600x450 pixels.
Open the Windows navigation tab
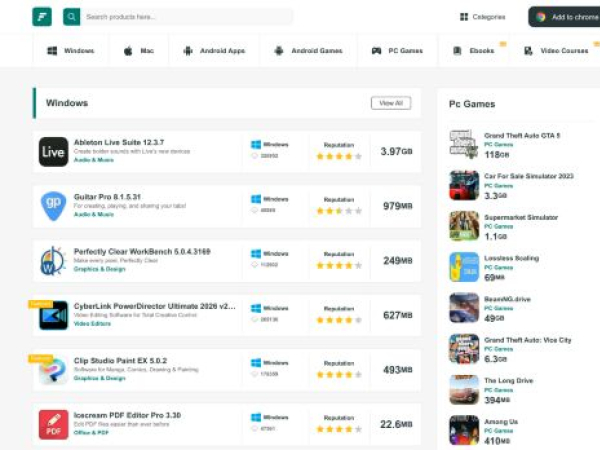click(70, 51)
